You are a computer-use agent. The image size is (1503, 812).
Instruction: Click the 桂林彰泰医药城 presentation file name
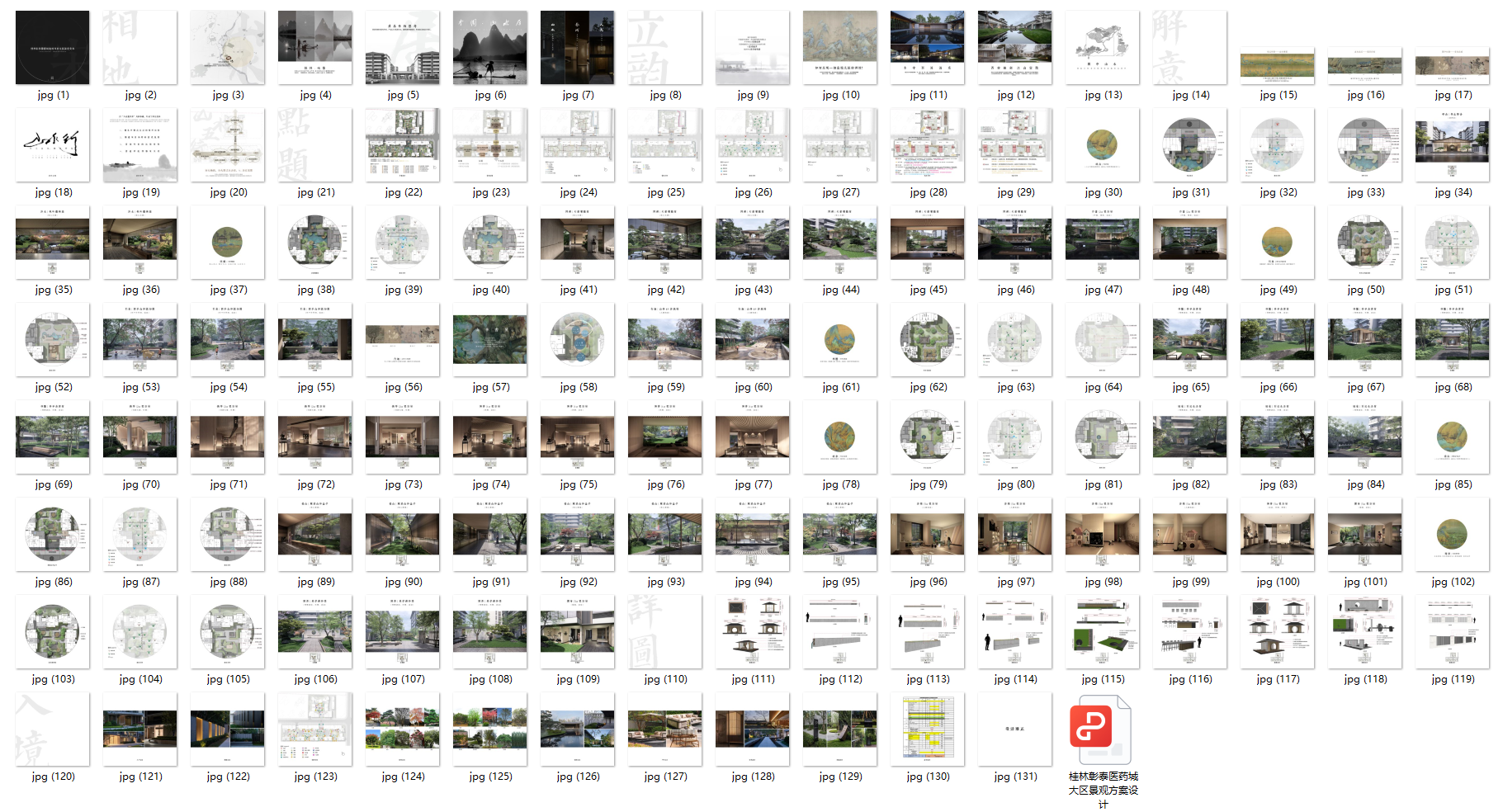pos(1103,790)
